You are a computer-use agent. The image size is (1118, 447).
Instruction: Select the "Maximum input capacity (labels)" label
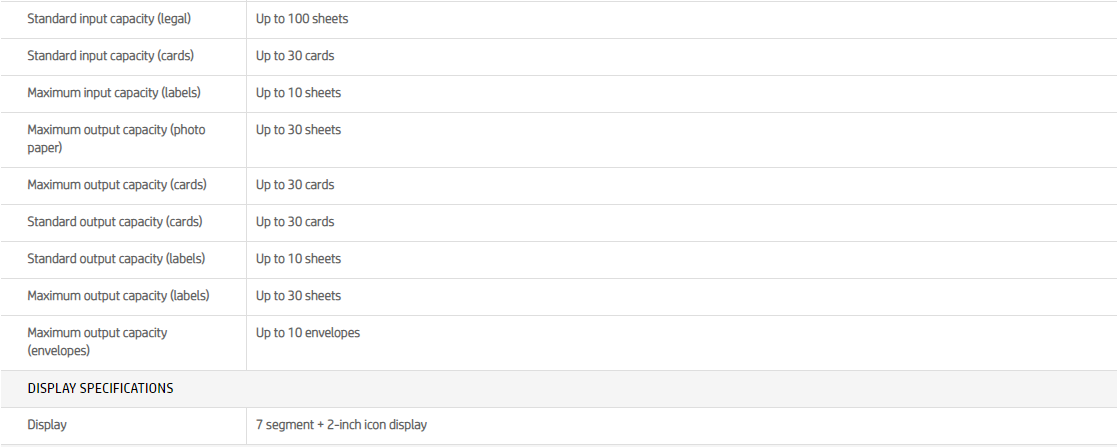[x=114, y=93]
